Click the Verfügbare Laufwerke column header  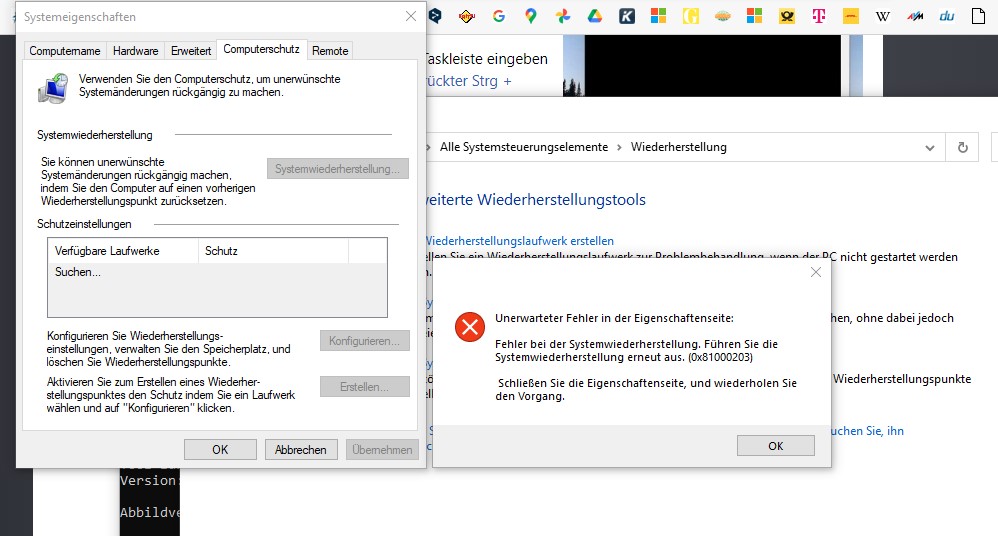pyautogui.click(x=123, y=251)
